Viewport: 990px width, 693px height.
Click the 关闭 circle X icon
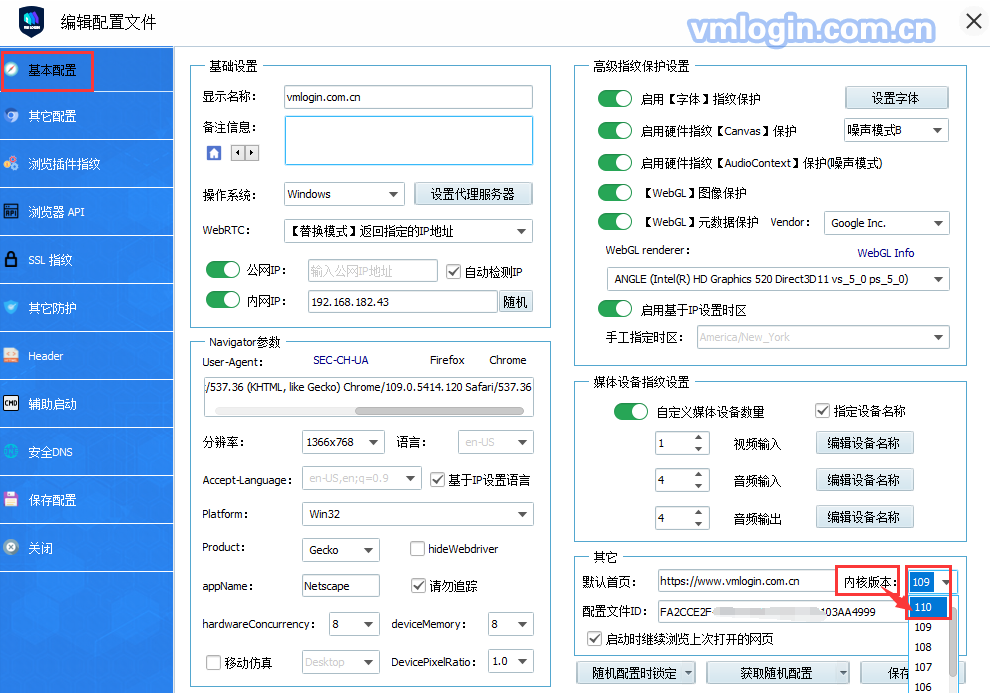coord(11,547)
